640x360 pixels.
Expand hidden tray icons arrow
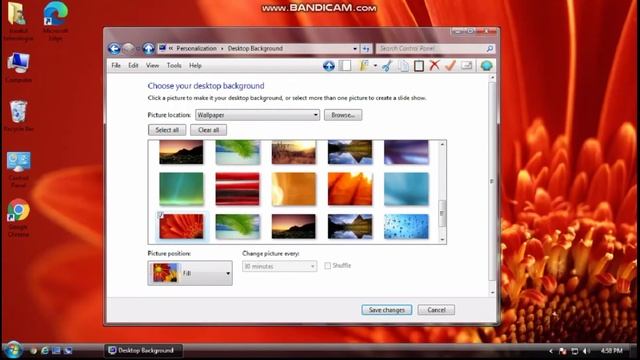pos(551,351)
